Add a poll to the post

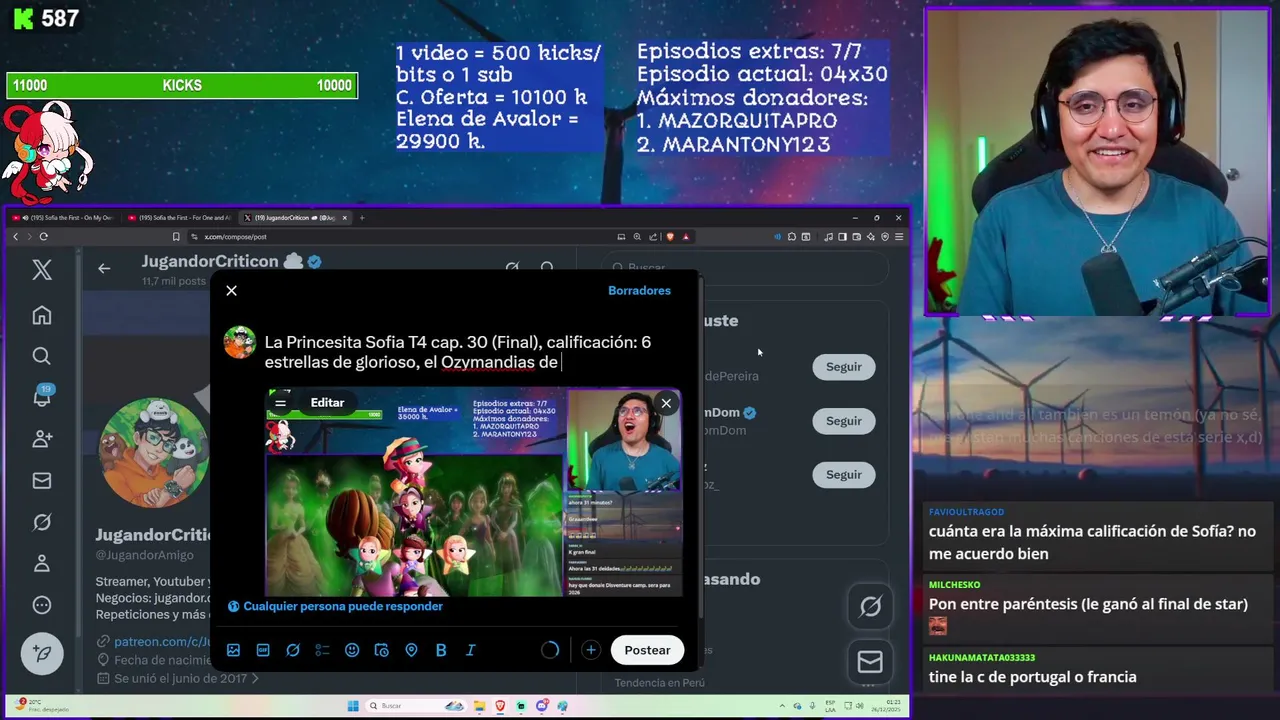[322, 650]
